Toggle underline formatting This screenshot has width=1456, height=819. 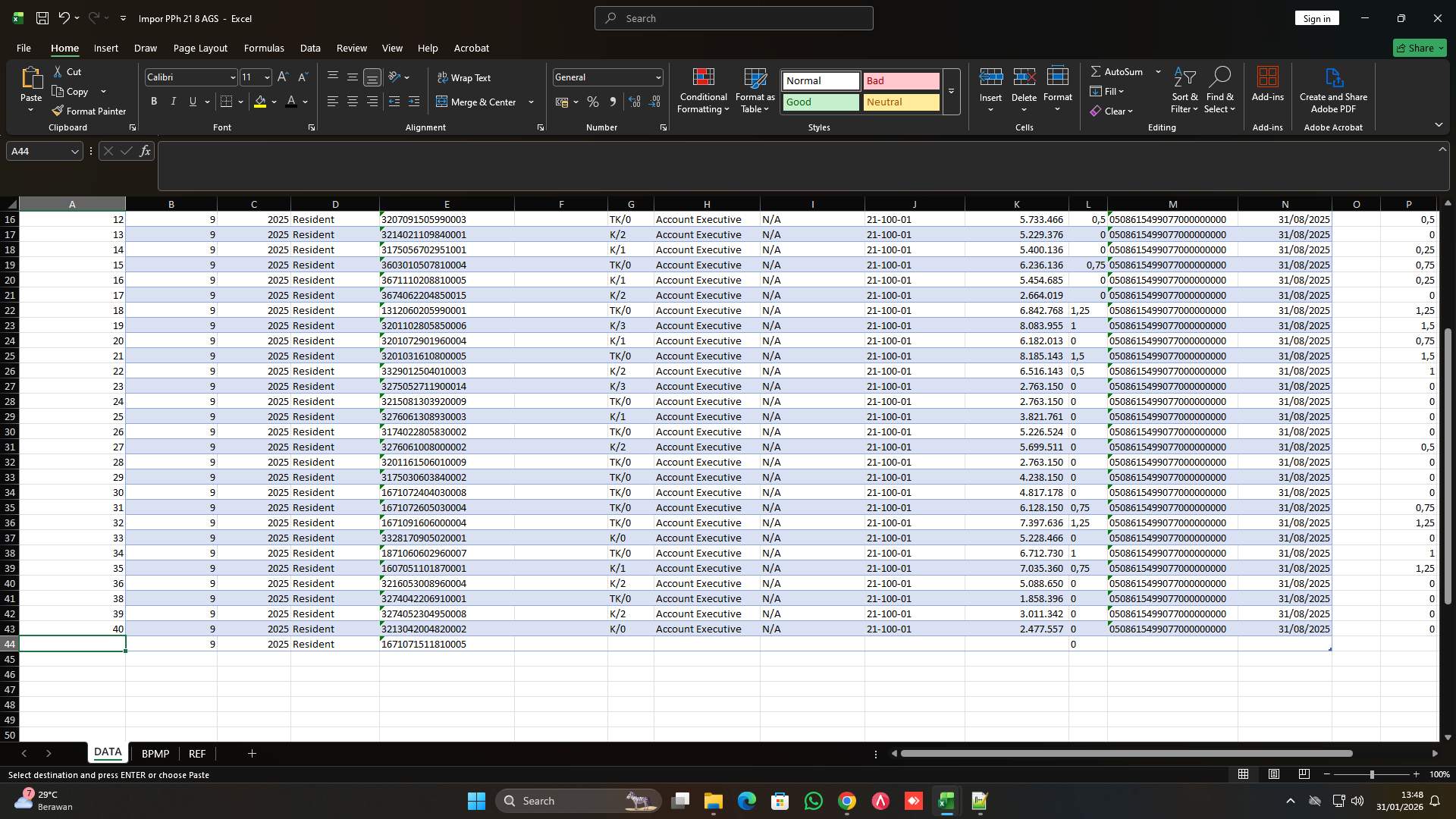pos(192,101)
